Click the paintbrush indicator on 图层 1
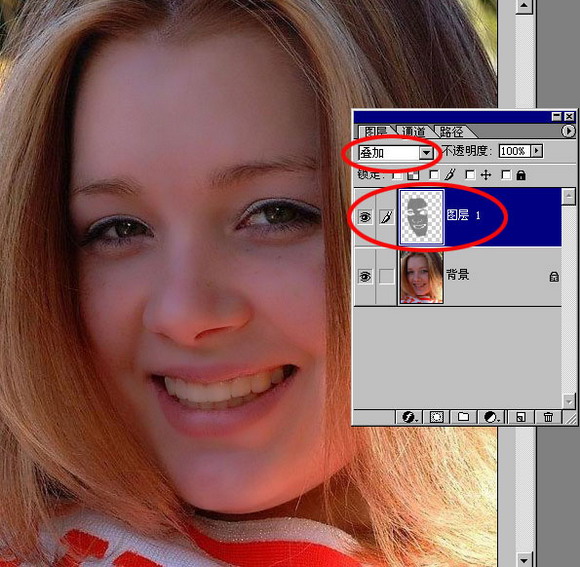Image resolution: width=580 pixels, height=567 pixels. tap(386, 217)
